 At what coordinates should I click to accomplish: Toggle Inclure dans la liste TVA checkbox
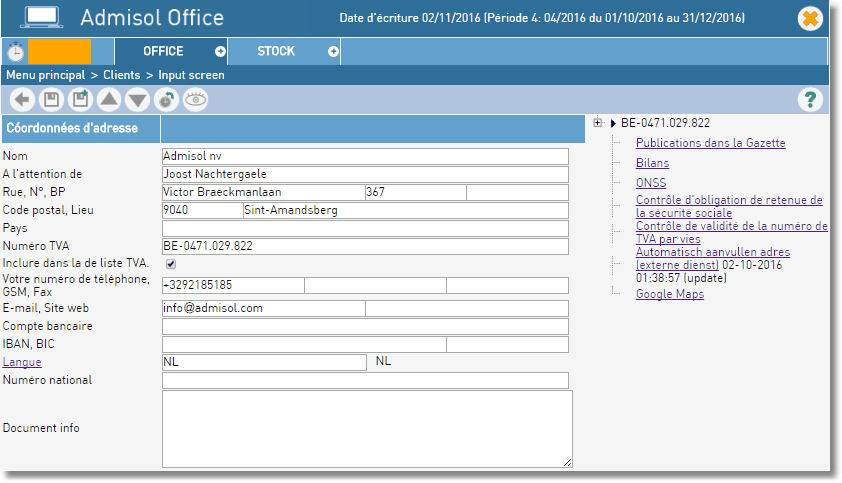click(171, 264)
